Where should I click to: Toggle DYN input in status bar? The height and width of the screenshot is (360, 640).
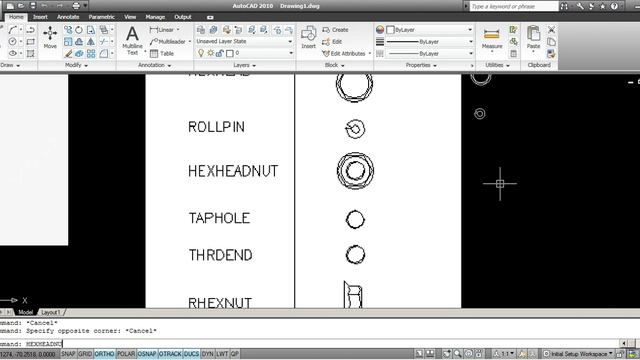pyautogui.click(x=207, y=354)
